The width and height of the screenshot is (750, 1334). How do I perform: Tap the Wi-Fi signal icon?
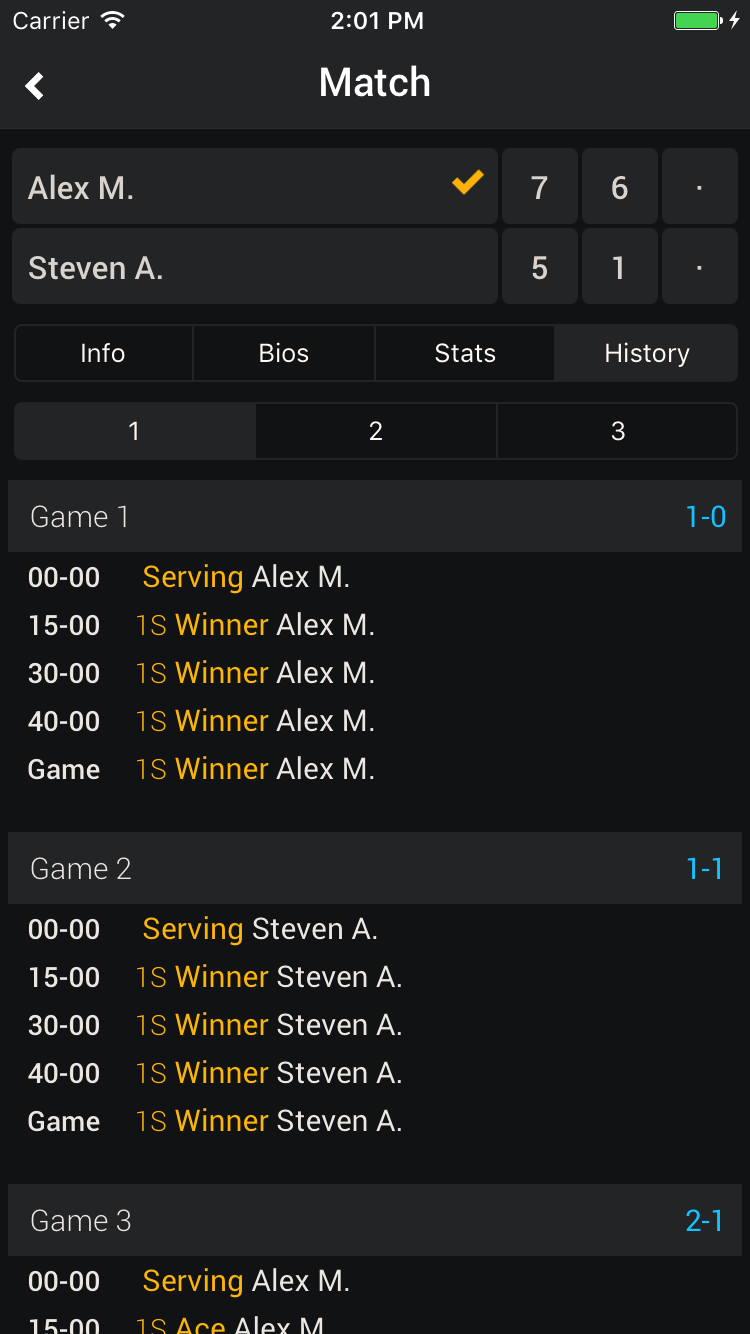[x=113, y=21]
